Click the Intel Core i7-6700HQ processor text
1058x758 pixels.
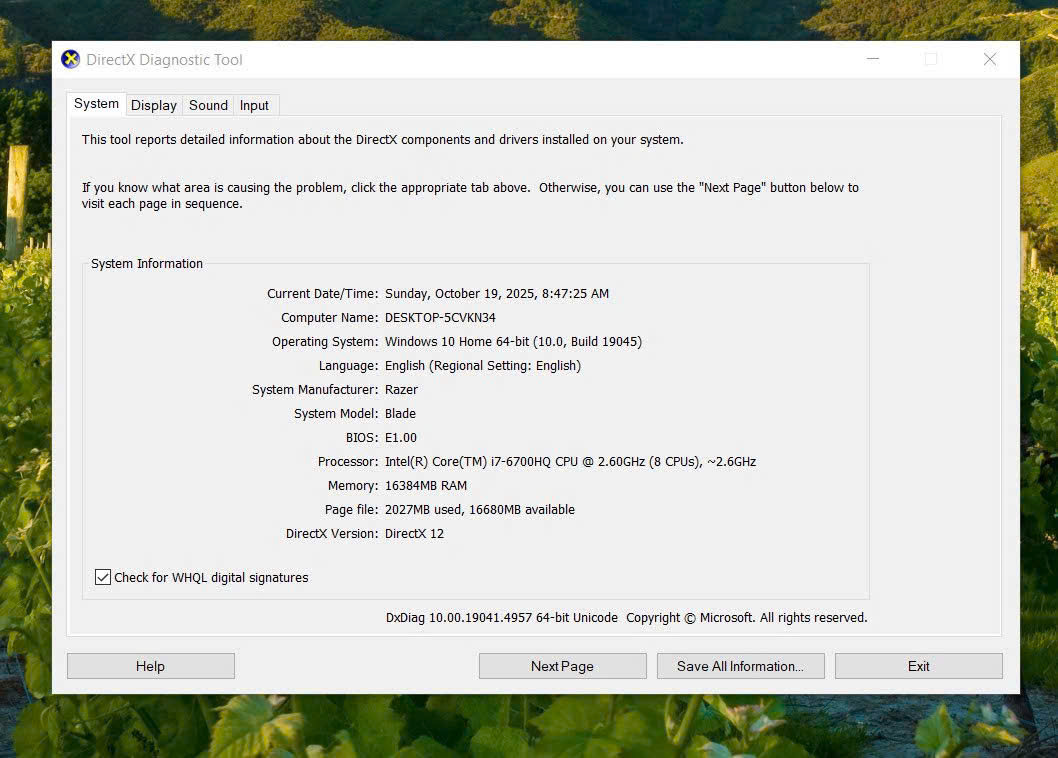tap(570, 462)
